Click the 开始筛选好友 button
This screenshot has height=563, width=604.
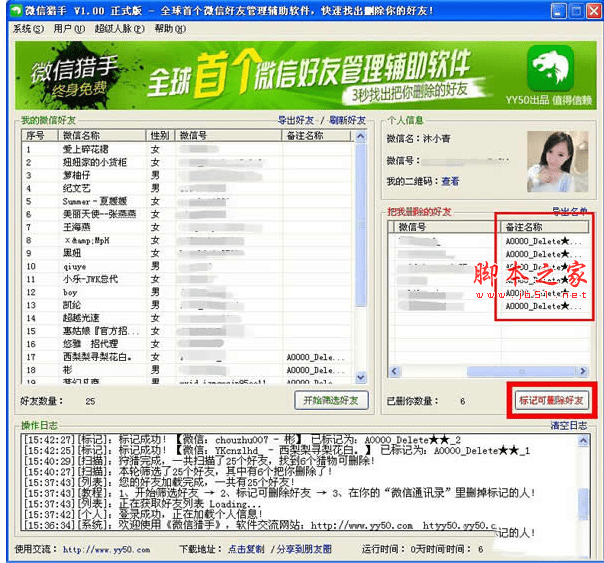pyautogui.click(x=331, y=400)
